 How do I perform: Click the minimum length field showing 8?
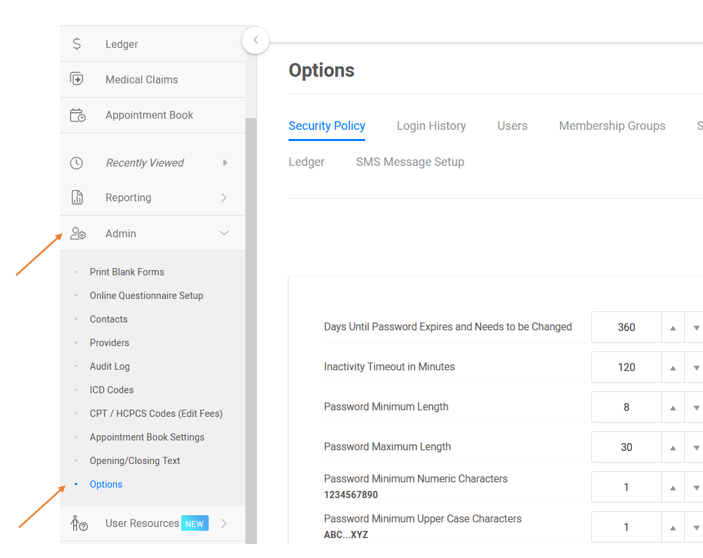[x=626, y=407]
